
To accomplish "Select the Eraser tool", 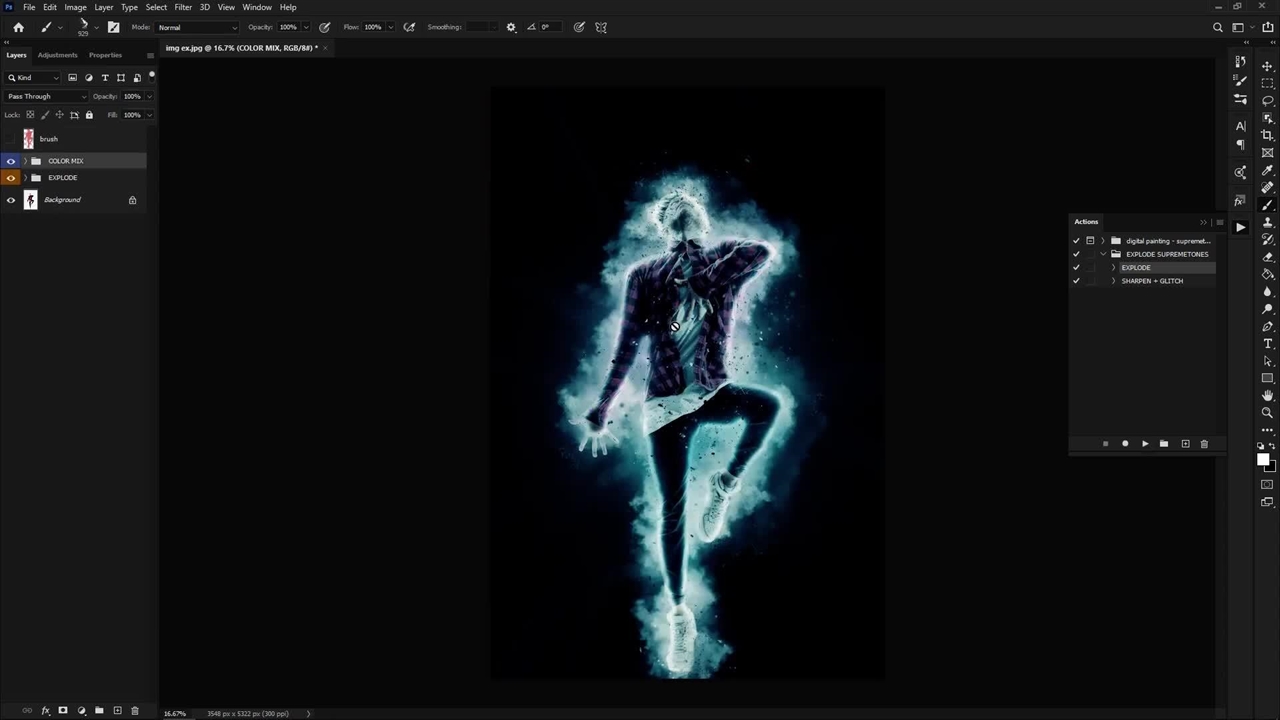I will 1267,257.
